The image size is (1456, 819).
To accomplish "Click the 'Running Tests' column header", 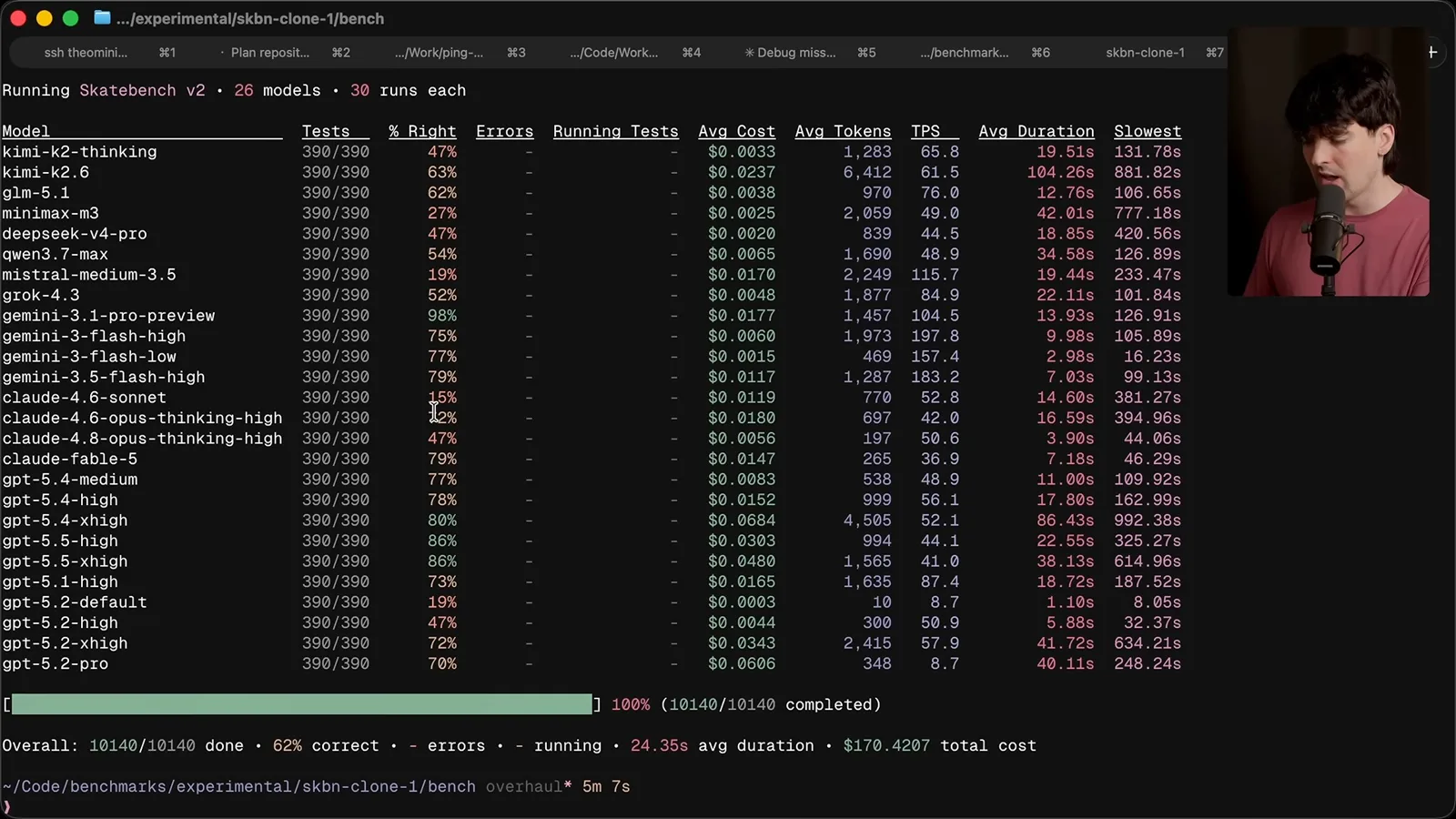I will (x=615, y=131).
